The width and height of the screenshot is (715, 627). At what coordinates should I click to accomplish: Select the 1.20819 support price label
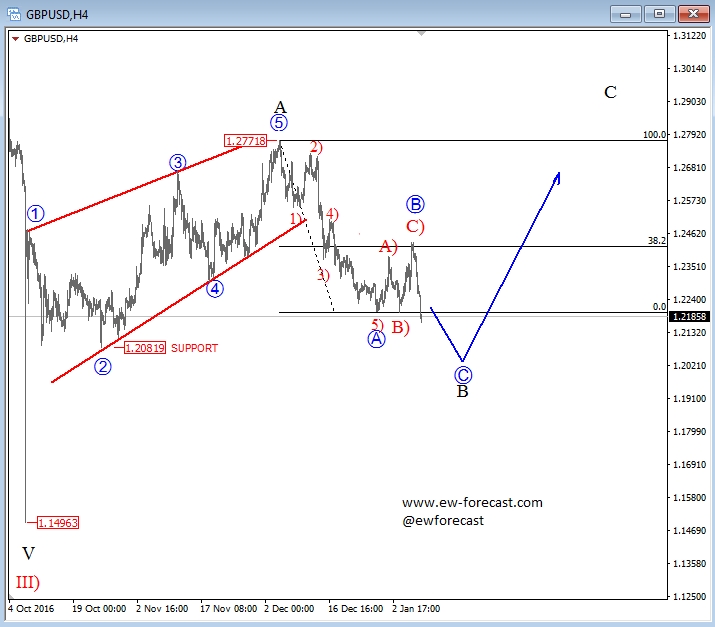(x=145, y=348)
